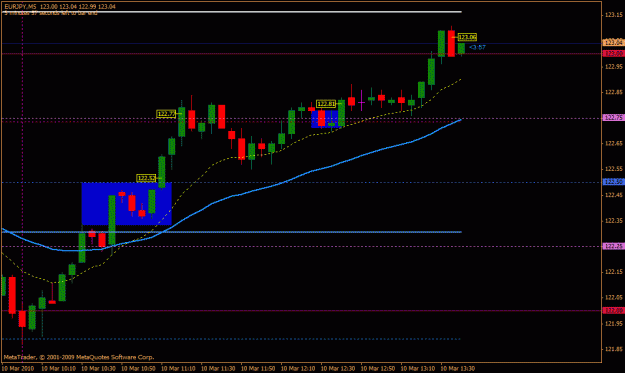Select the blue 122.50 level price tag
This screenshot has width=625, height=373.
[x=613, y=182]
